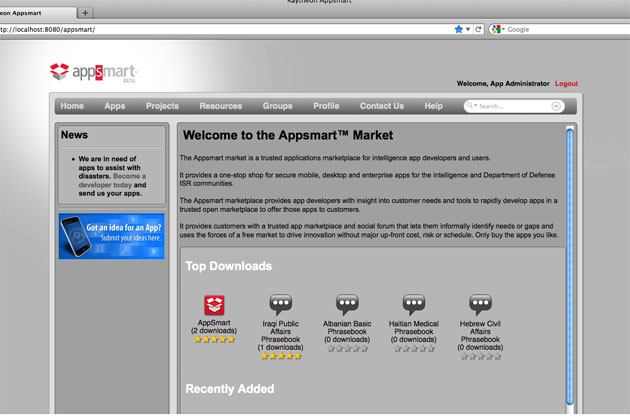Click the AppSmart (2 downloads) label

(214, 326)
